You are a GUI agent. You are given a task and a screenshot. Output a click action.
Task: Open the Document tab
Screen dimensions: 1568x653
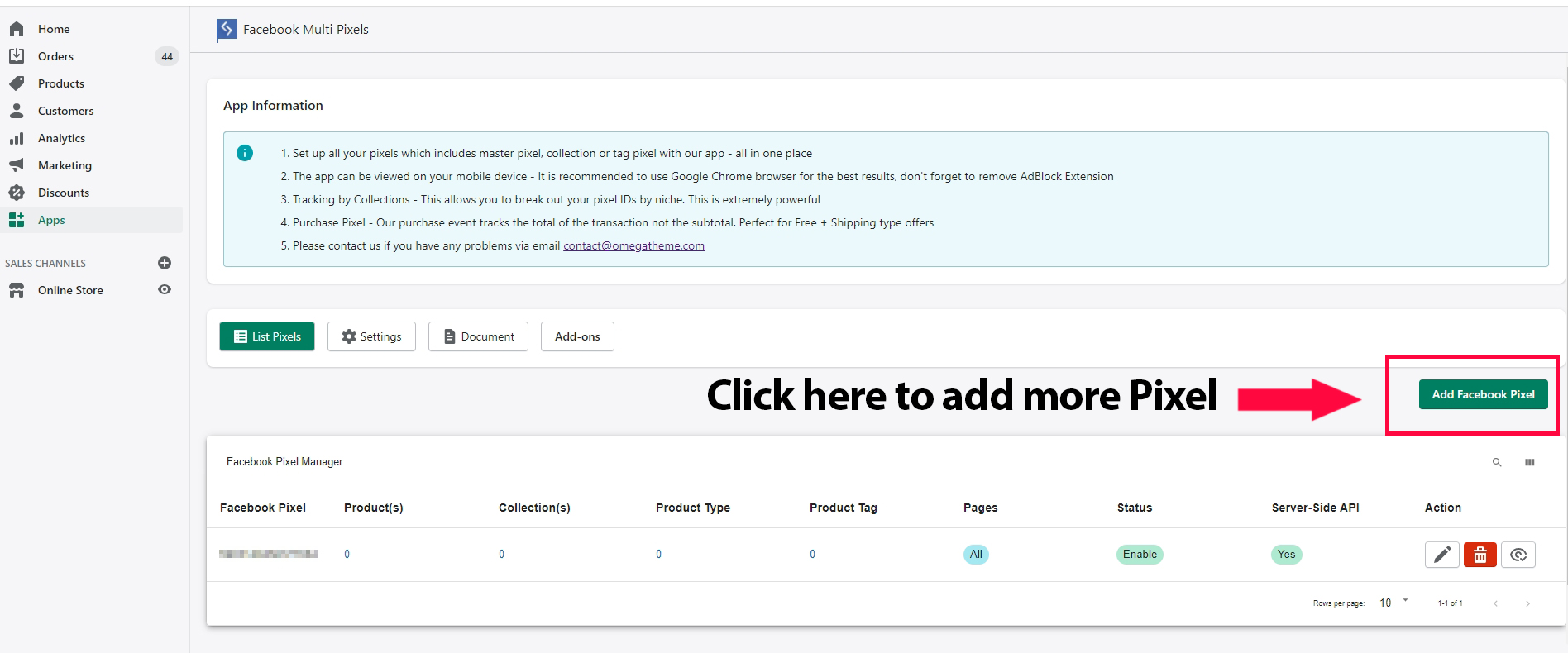478,336
